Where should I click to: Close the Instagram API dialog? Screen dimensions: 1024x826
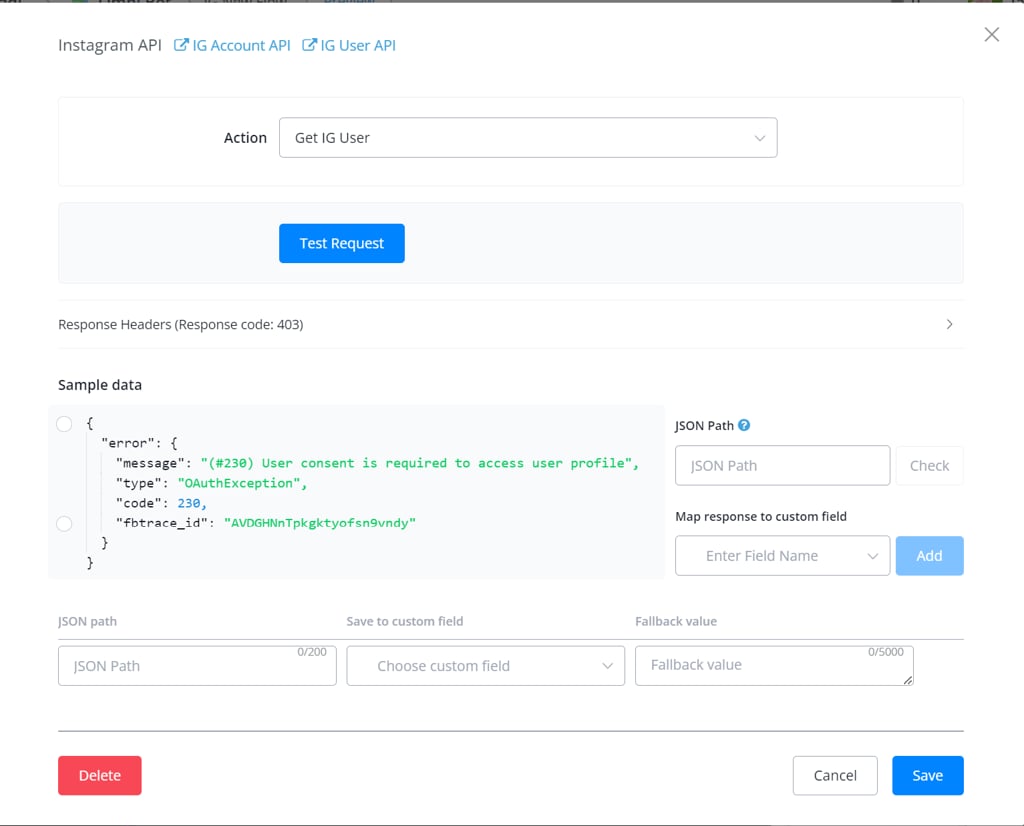pyautogui.click(x=991, y=35)
